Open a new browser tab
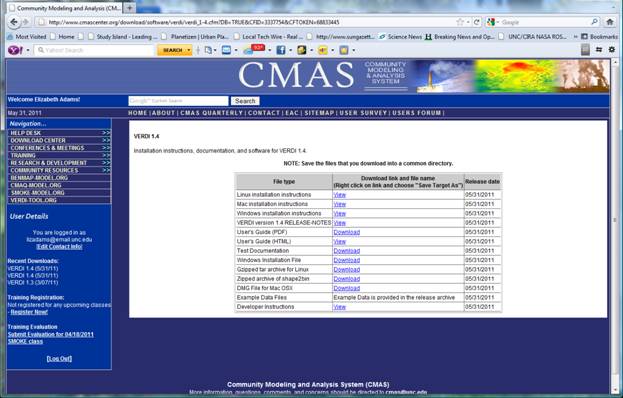 (130, 8)
